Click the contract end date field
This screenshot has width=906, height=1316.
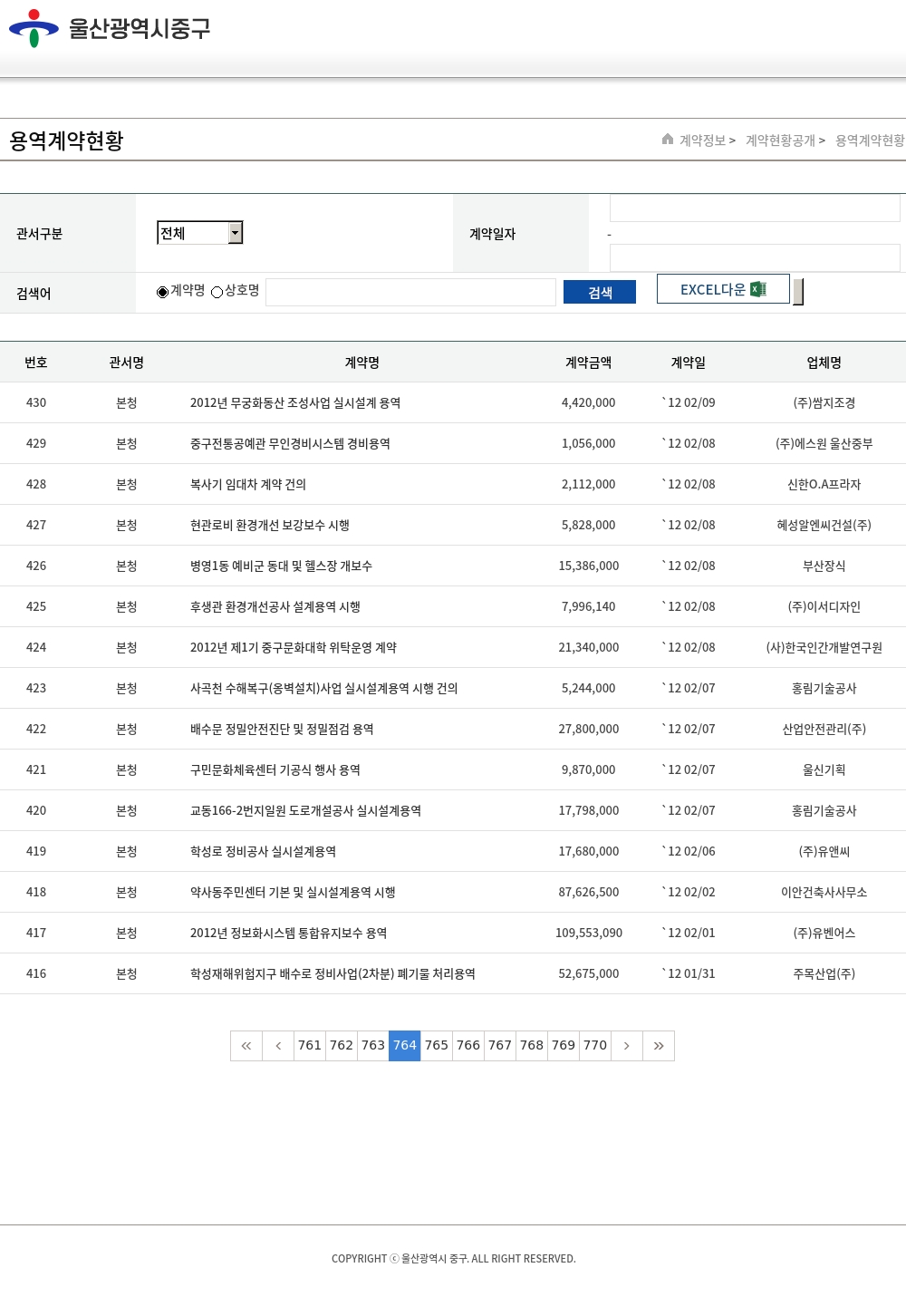pos(754,257)
